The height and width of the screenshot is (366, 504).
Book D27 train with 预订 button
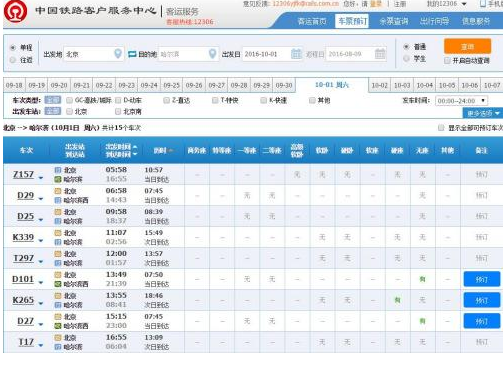tap(482, 321)
